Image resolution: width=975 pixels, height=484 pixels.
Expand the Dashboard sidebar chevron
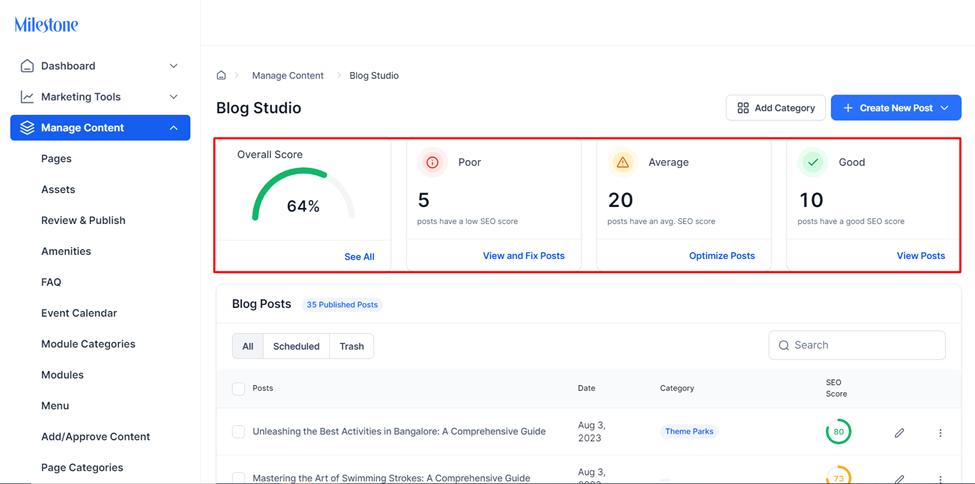point(174,66)
